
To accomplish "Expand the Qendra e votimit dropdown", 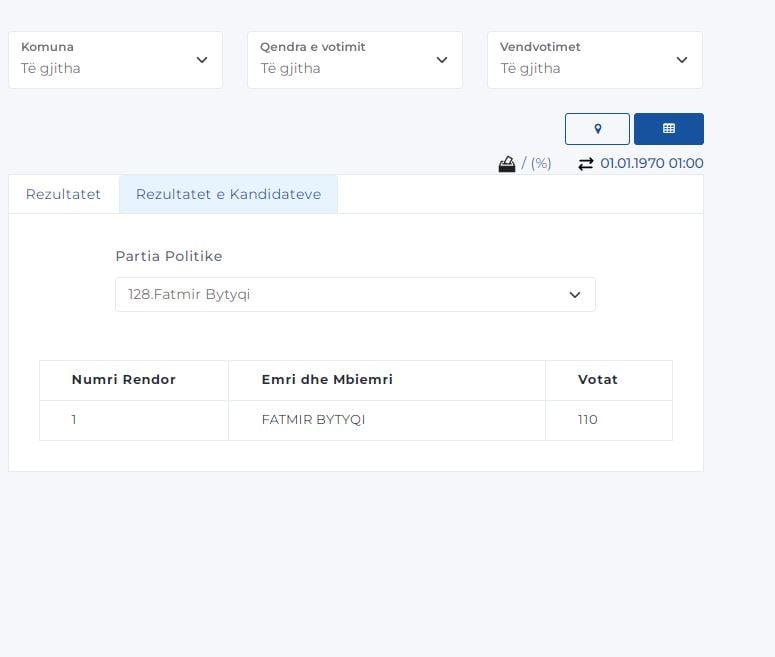I will point(354,60).
